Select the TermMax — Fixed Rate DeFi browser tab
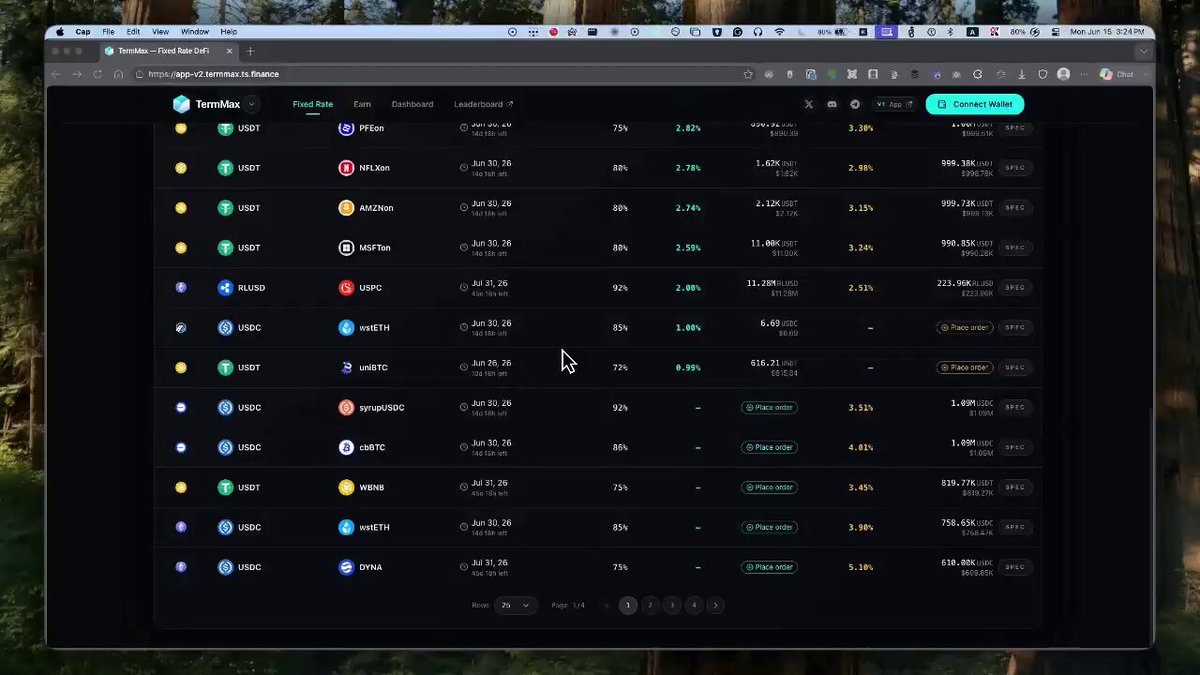1200x675 pixels. pyautogui.click(x=168, y=51)
